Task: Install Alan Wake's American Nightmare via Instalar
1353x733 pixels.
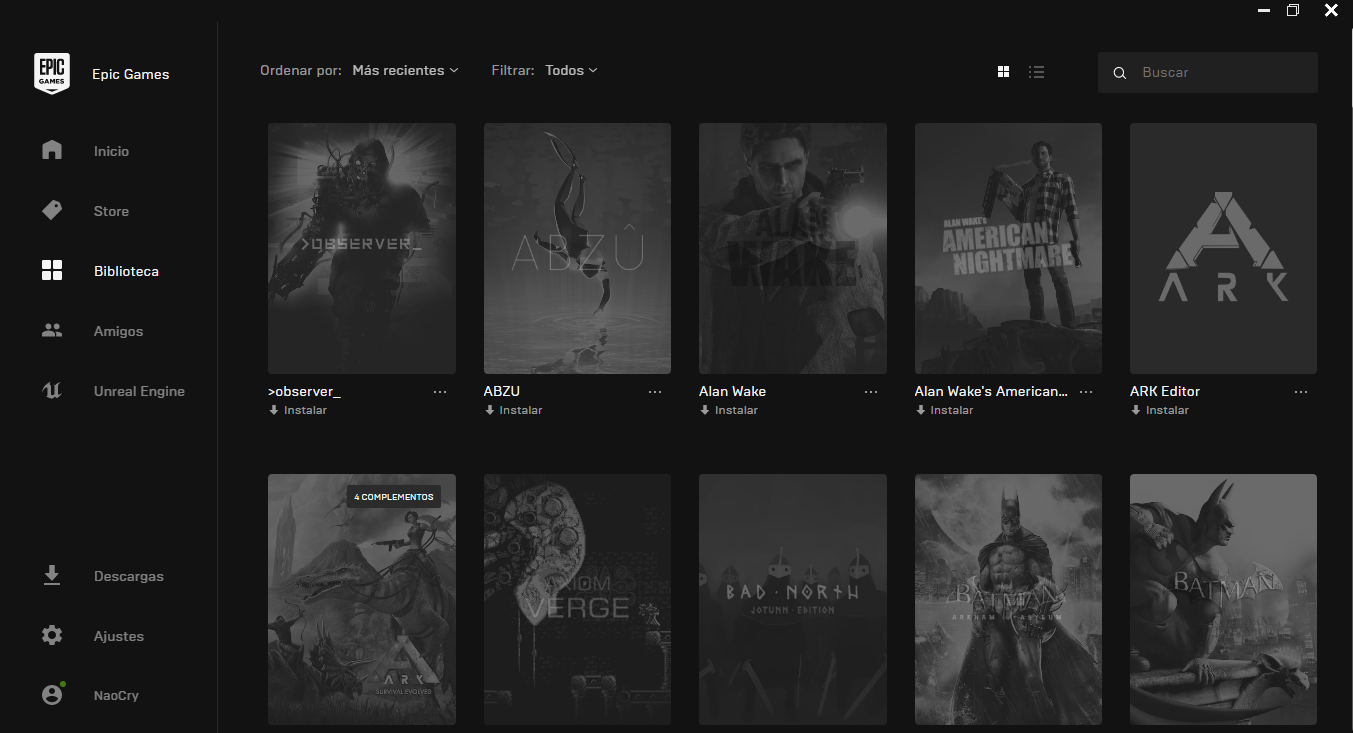Action: [944, 410]
